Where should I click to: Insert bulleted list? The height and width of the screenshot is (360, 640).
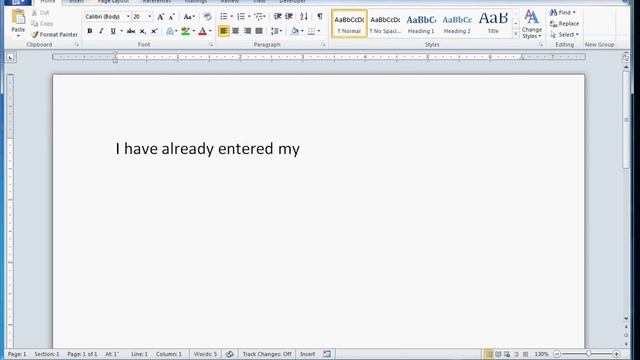pos(224,16)
